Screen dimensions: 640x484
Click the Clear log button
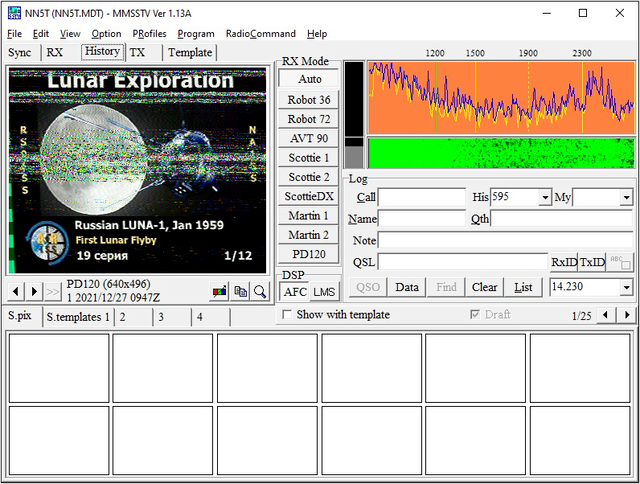484,287
